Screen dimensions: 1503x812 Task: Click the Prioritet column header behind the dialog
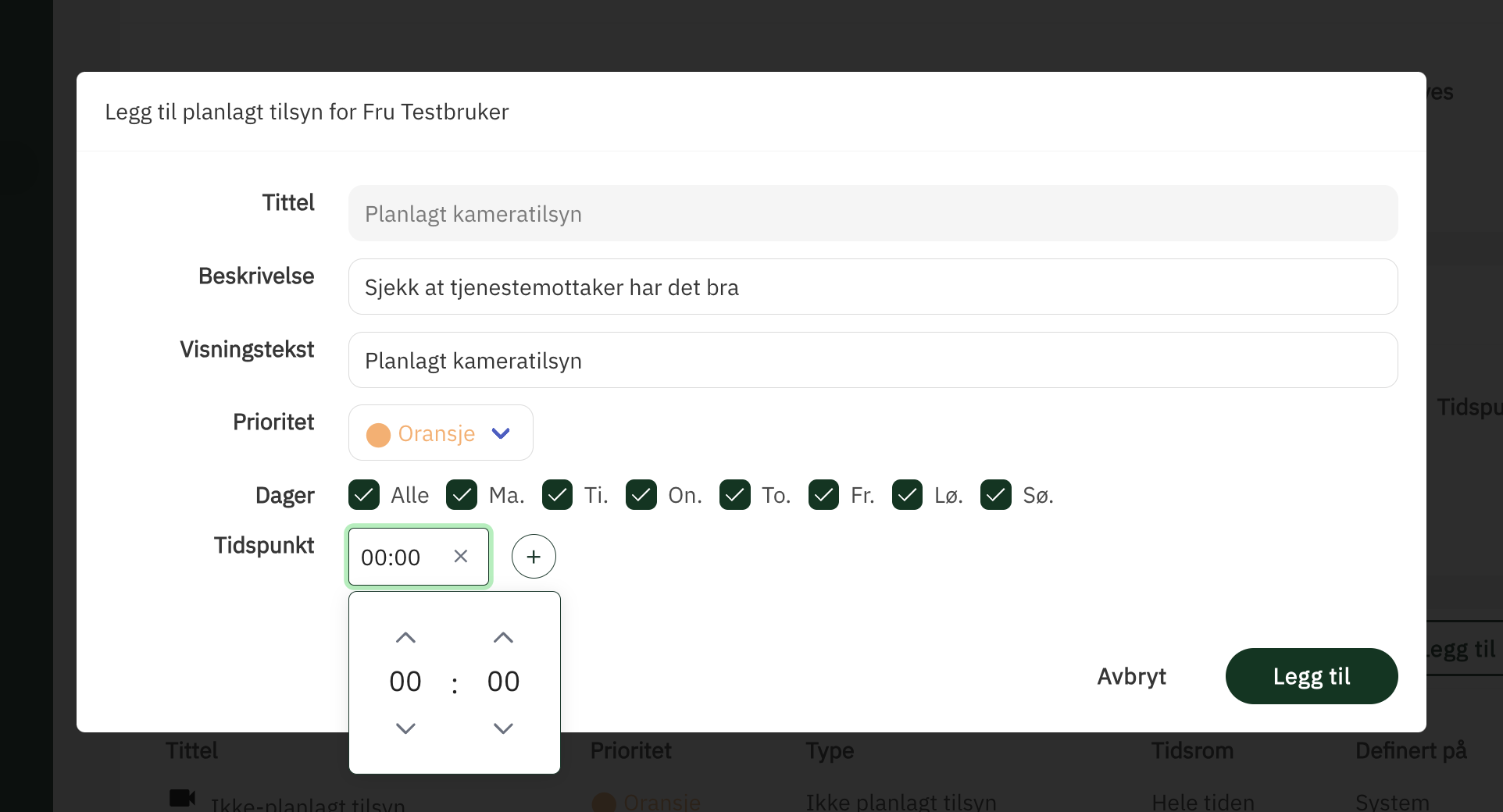pyautogui.click(x=630, y=750)
